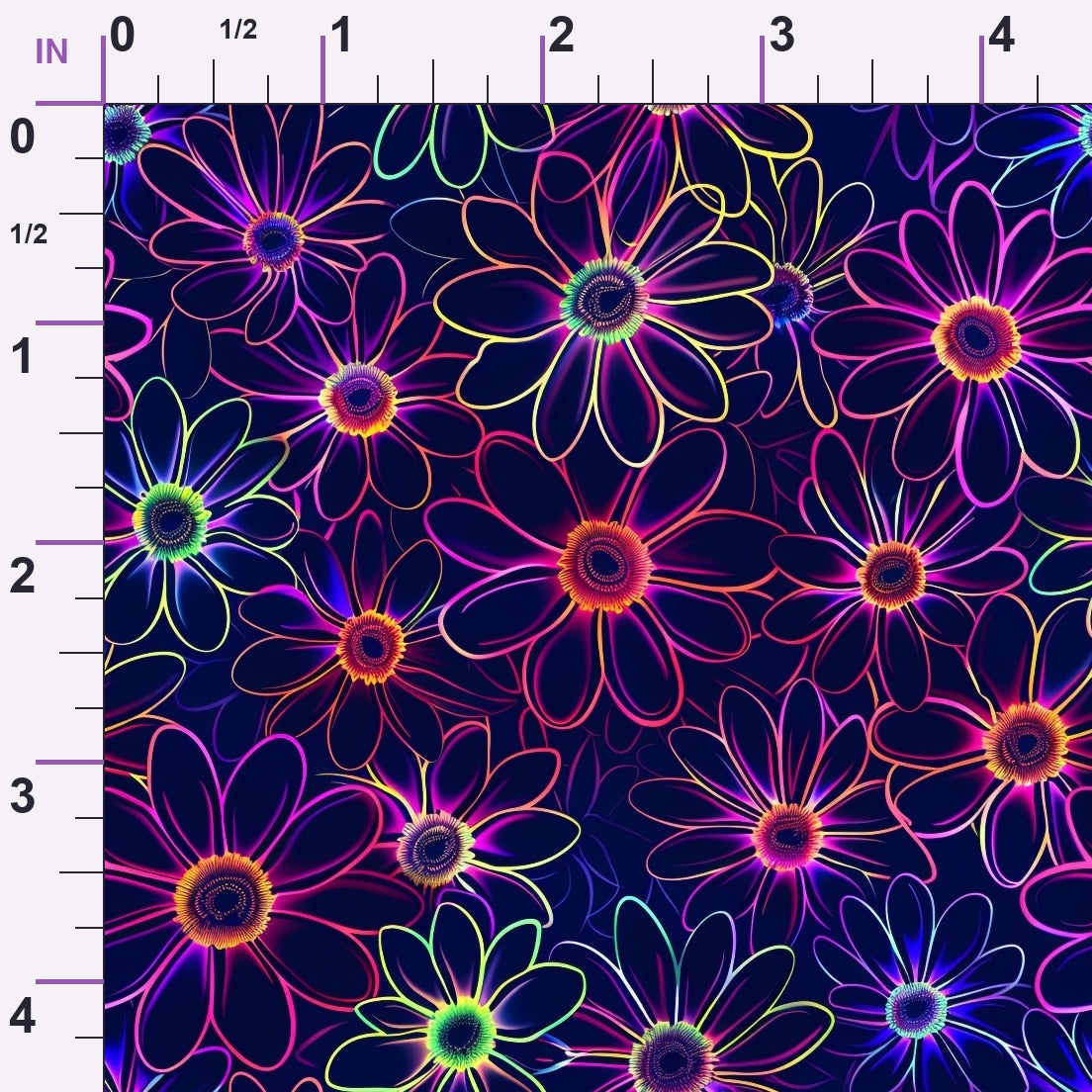This screenshot has height=1092, width=1092.
Task: Click the "1/2" label on the vertical ruler
Action: 30,234
